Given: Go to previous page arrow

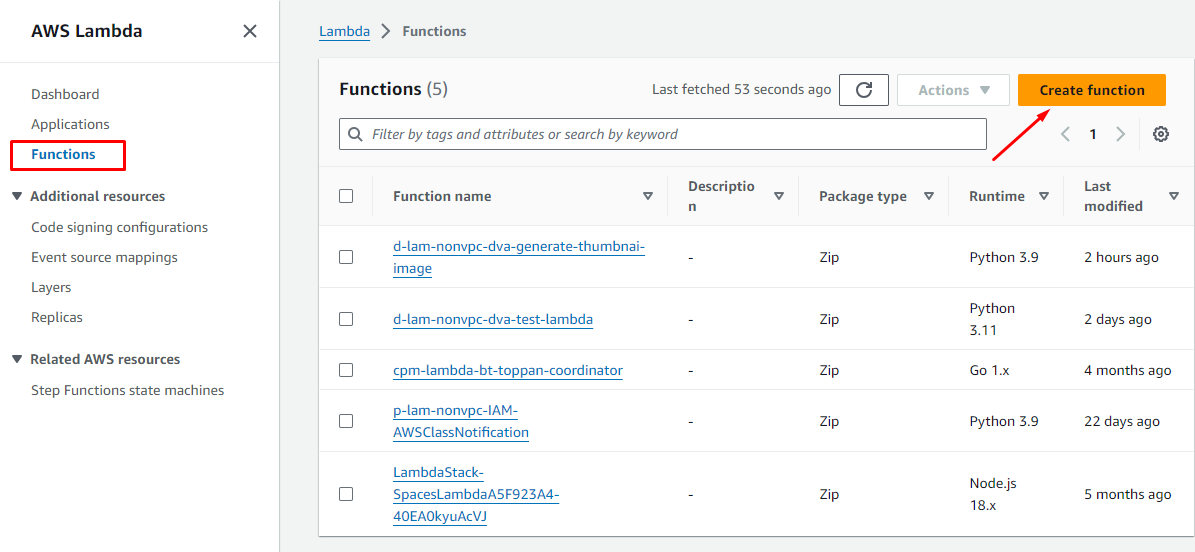Looking at the screenshot, I should 1066,134.
